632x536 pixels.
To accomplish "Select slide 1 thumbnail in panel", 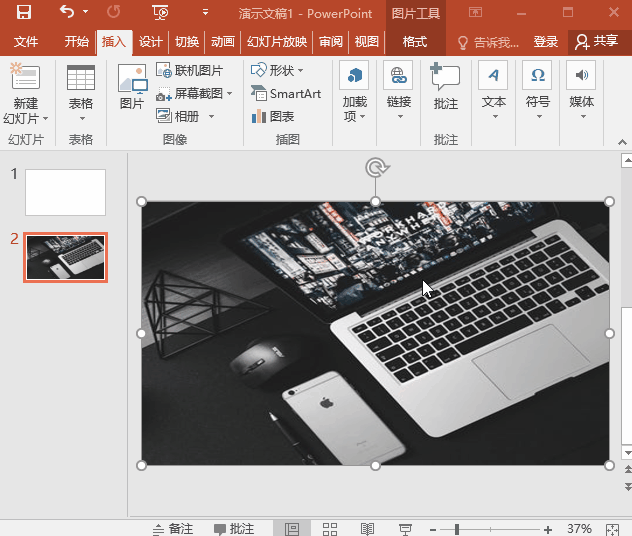I will pos(65,192).
